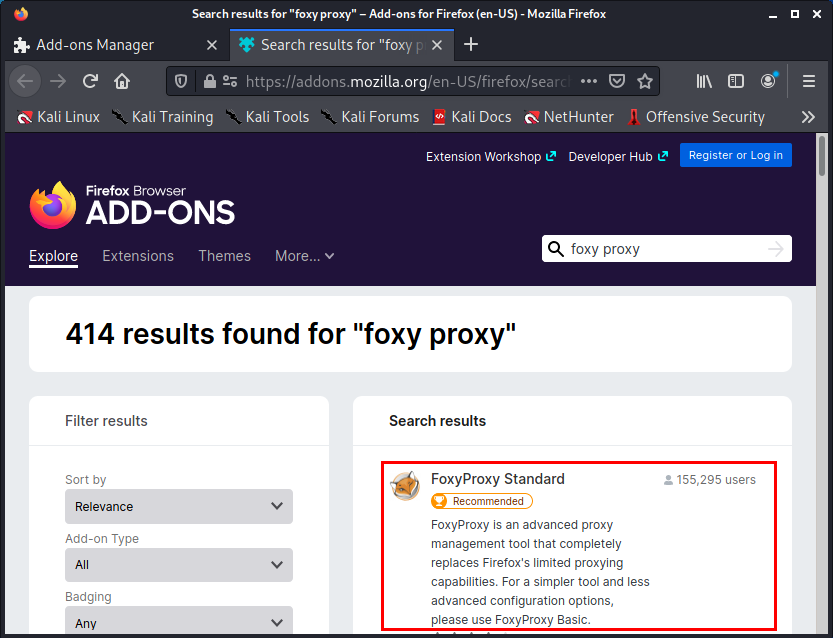Open a new tab
This screenshot has height=638, width=833.
tap(471, 45)
